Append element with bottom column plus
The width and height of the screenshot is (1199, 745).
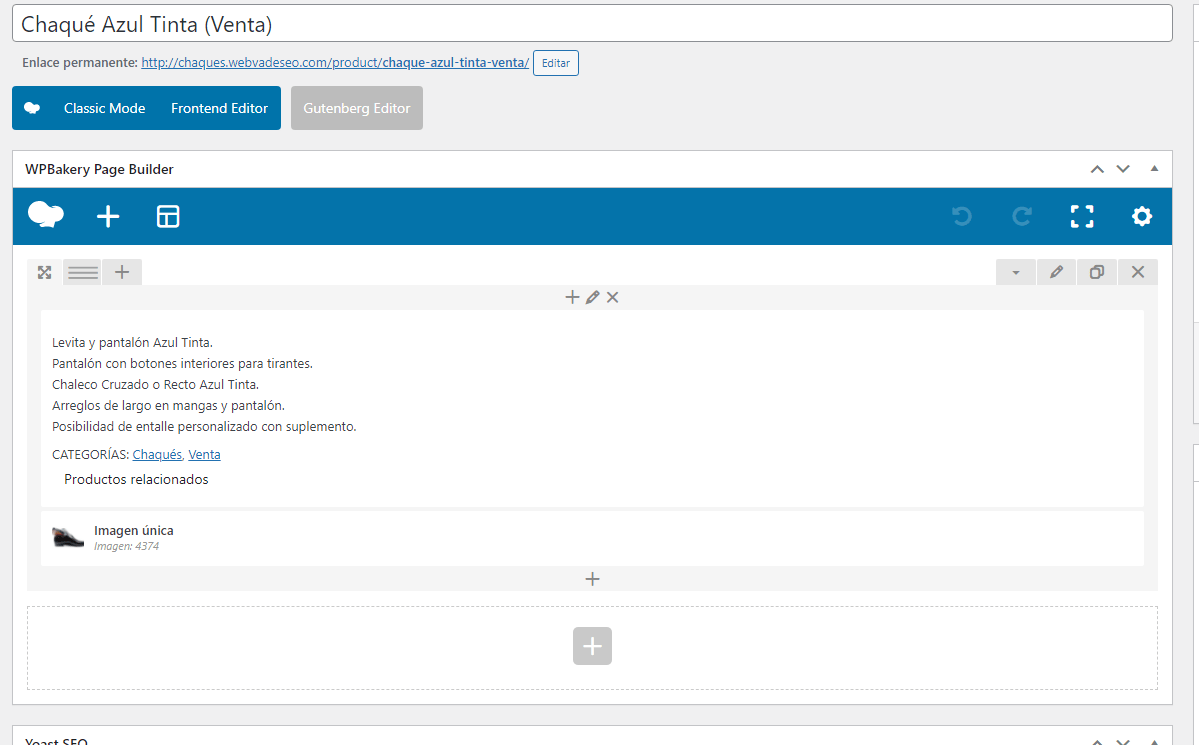coord(592,579)
